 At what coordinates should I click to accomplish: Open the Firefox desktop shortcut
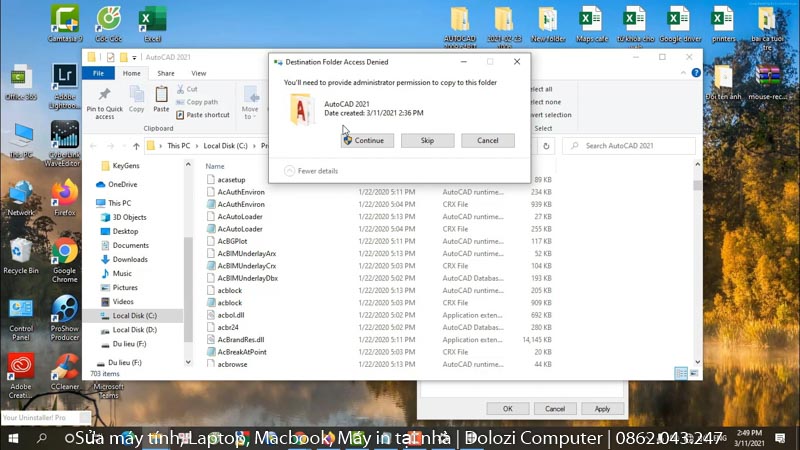(x=65, y=196)
